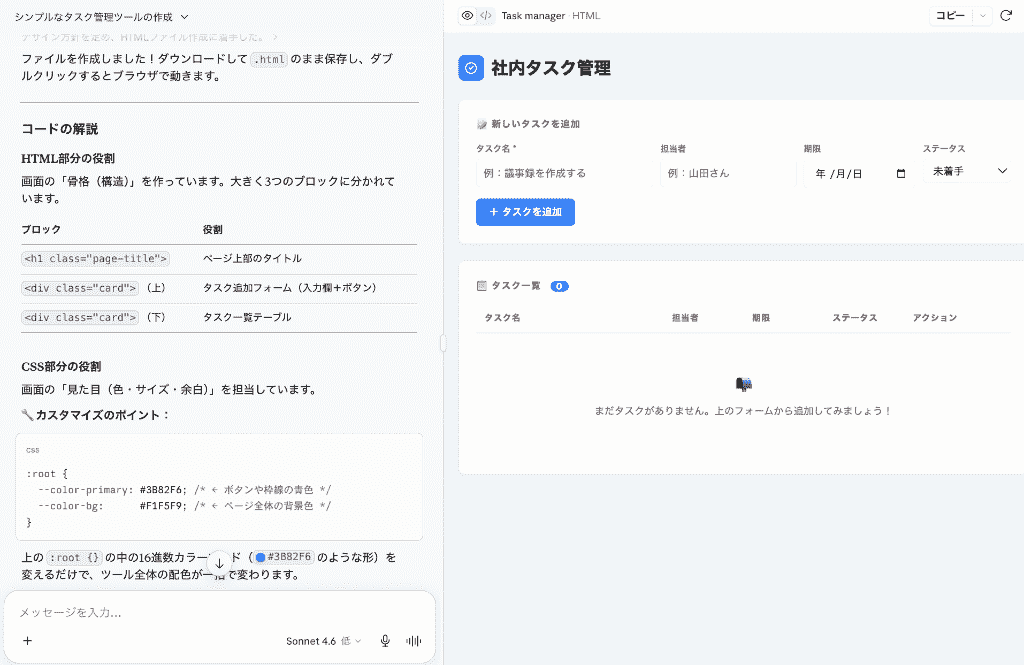1024x665 pixels.
Task: Click the ステータス column header in task list
Action: tap(854, 317)
